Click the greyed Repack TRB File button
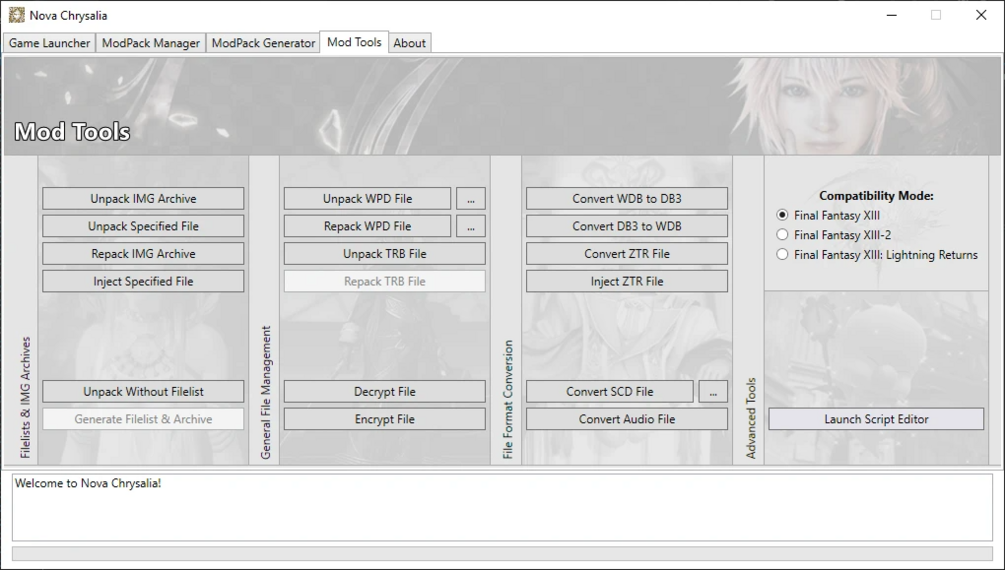This screenshot has height=570, width=1005. pos(385,281)
